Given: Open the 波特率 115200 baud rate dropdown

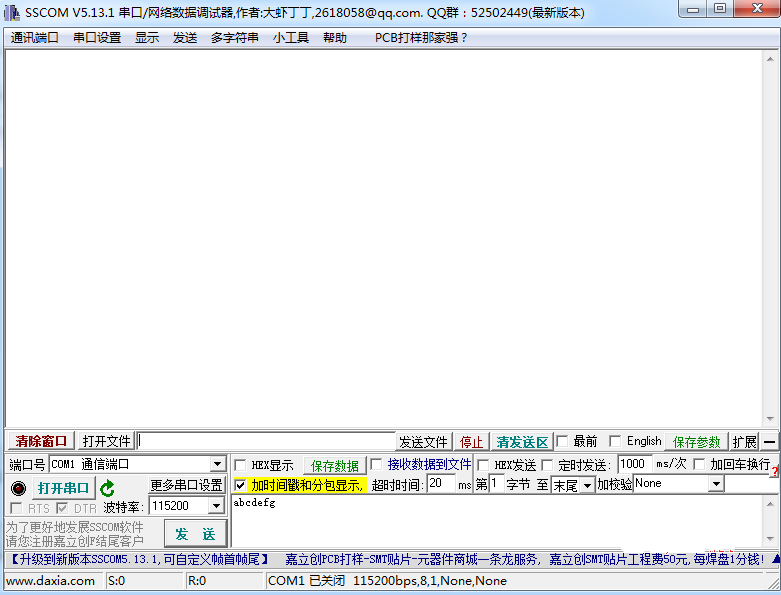Looking at the screenshot, I should click(x=216, y=507).
